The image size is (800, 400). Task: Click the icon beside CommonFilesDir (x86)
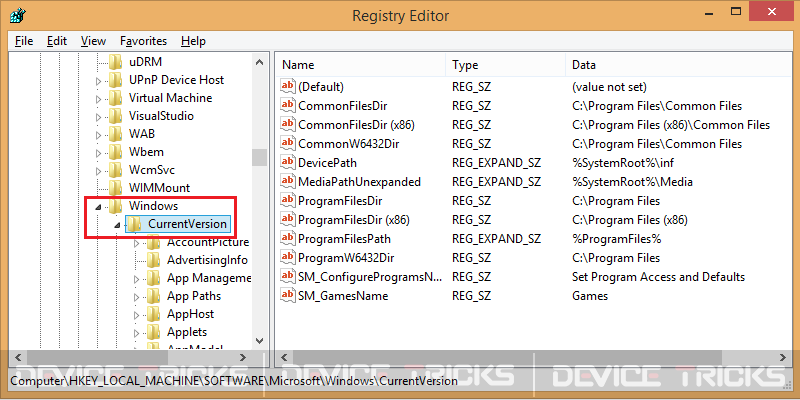click(288, 124)
